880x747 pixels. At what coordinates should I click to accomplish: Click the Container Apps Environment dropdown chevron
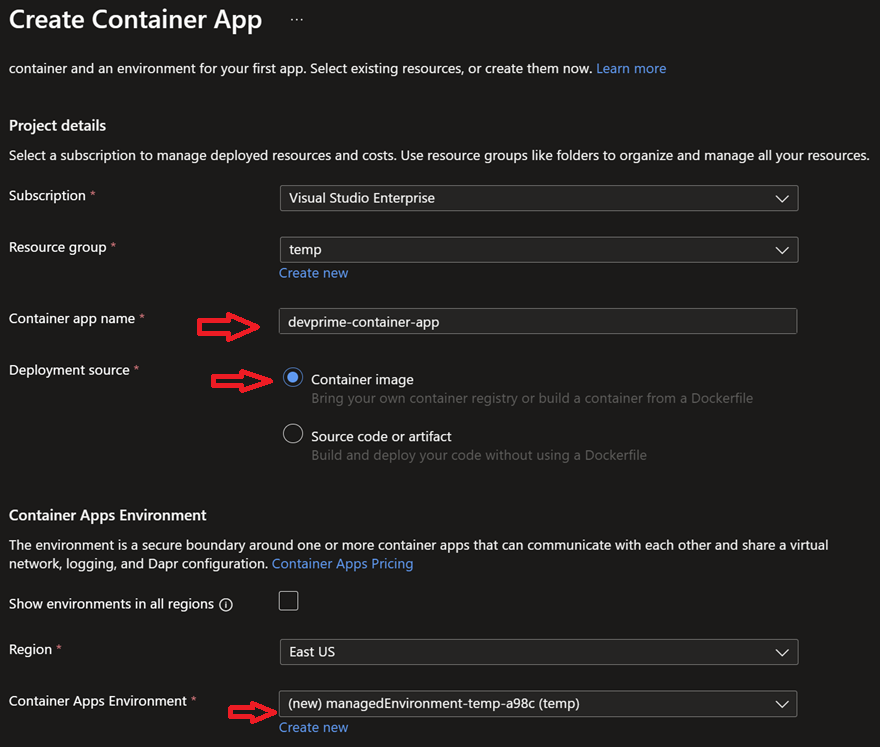point(783,703)
